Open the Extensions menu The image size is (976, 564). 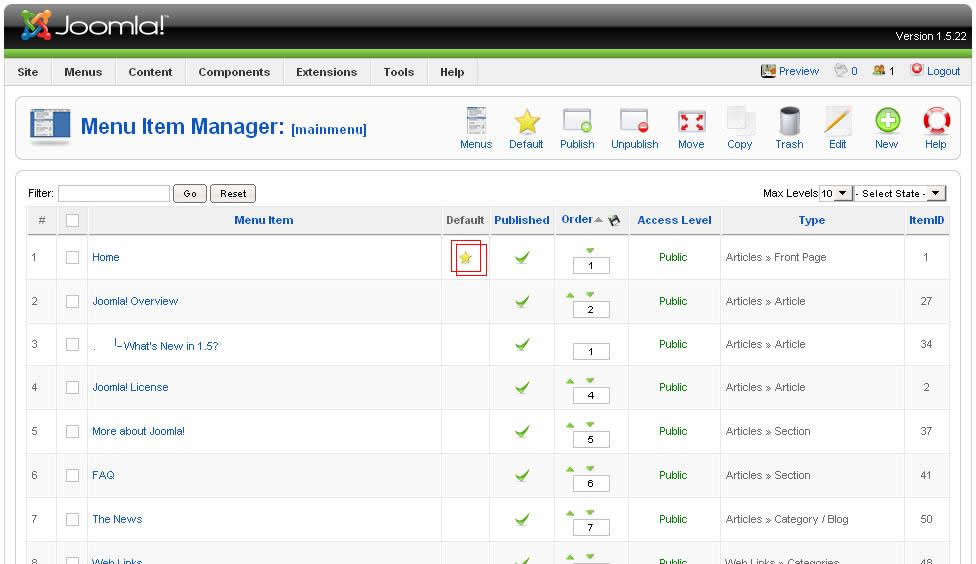[x=326, y=72]
